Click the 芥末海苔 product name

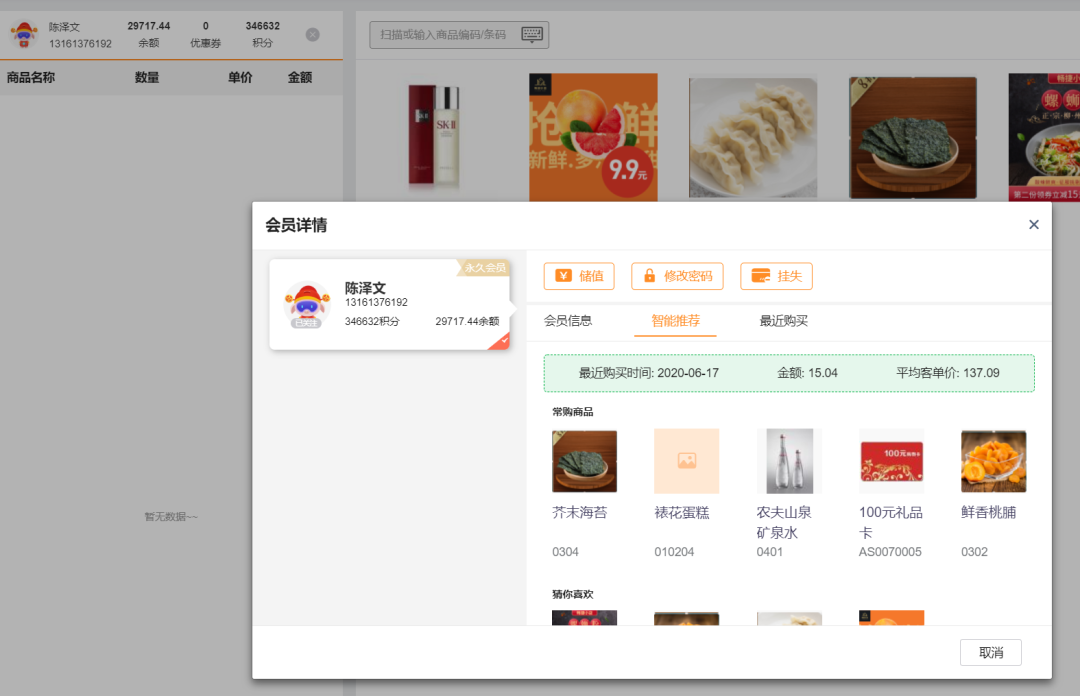click(x=579, y=512)
